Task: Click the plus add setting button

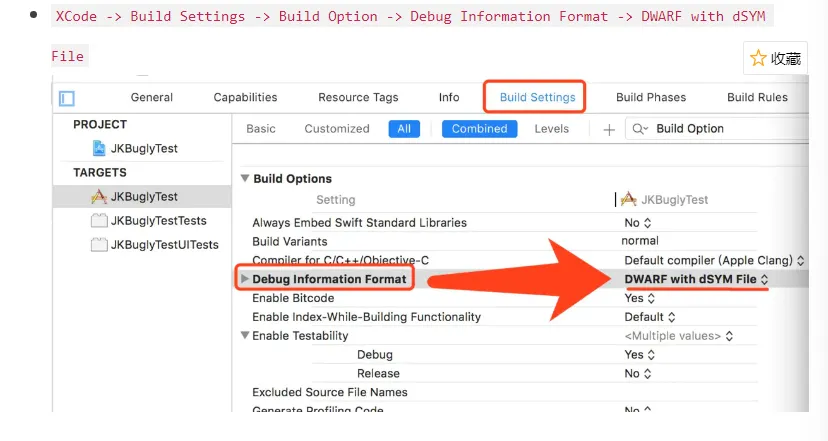Action: click(609, 129)
